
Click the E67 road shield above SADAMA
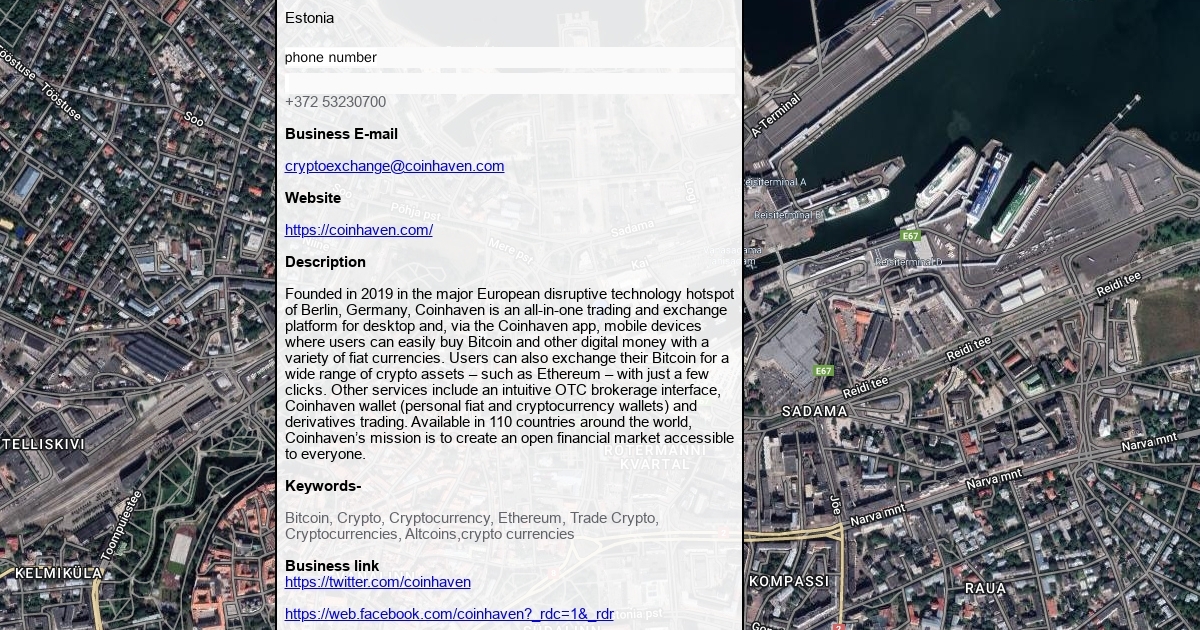[823, 371]
